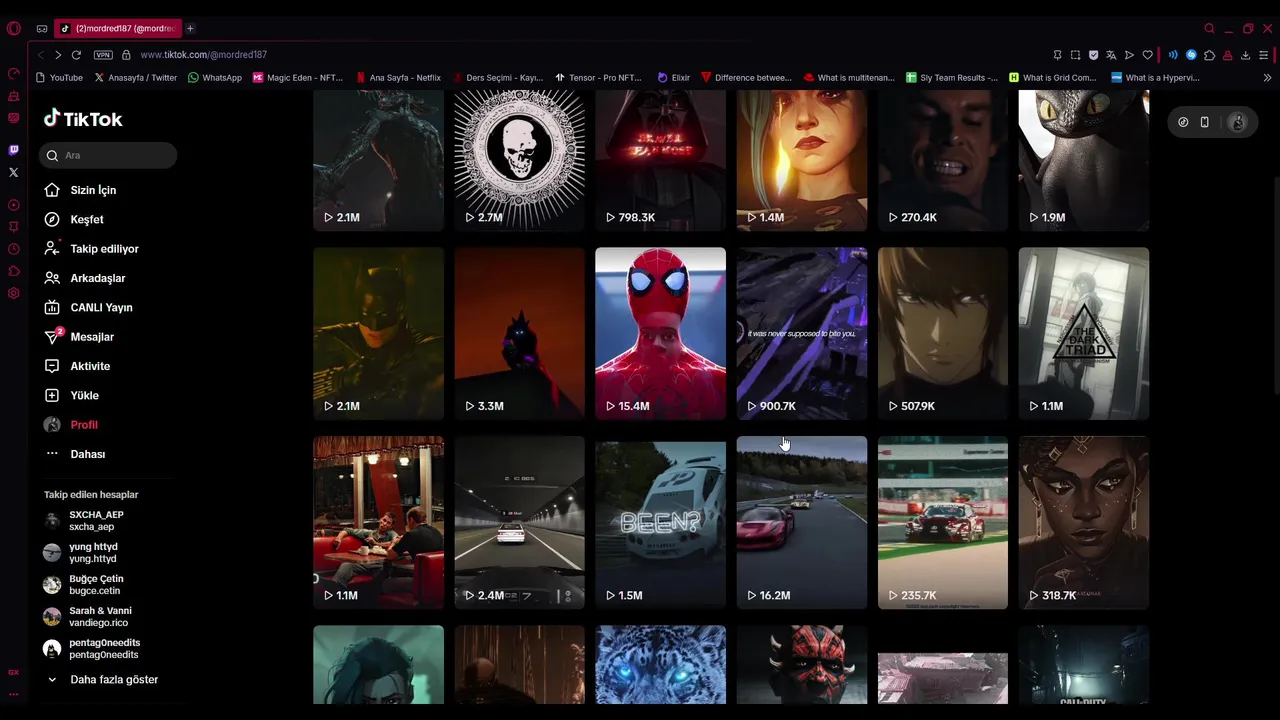Screen dimensions: 1280x720
Task: Take a snapshot with capture icon
Action: coord(1075,55)
